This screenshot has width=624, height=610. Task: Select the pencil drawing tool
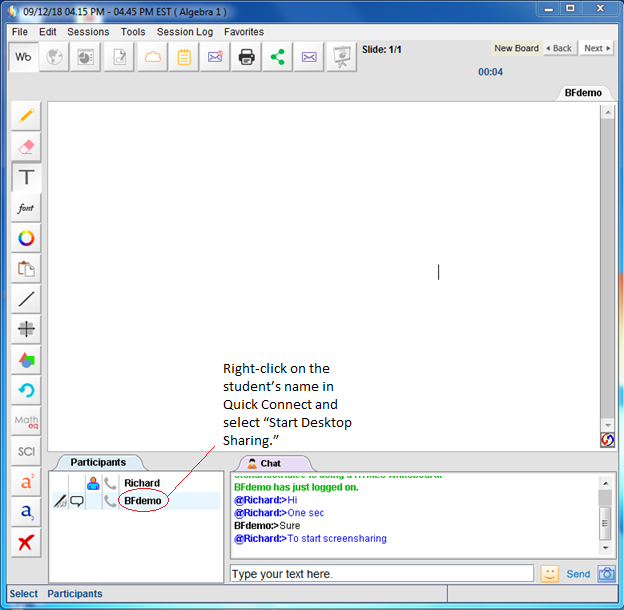[x=26, y=116]
